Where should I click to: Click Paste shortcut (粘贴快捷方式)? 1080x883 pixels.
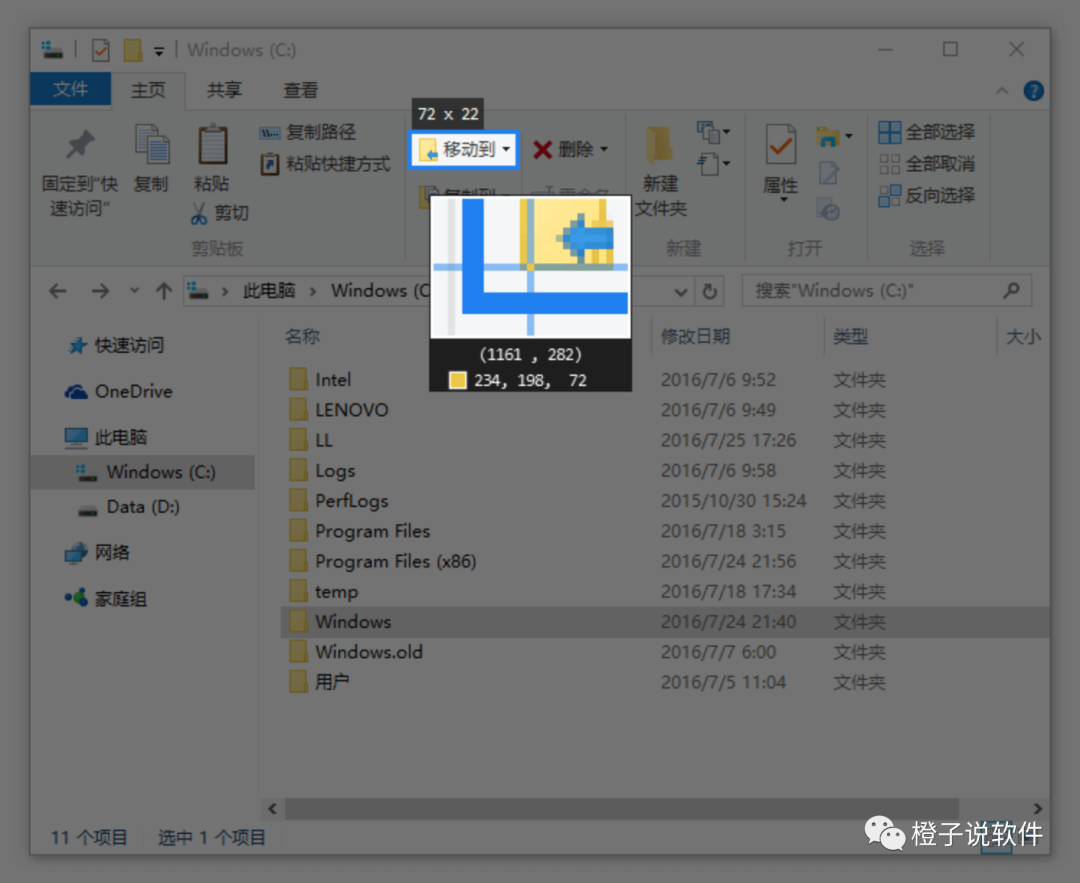coord(325,164)
